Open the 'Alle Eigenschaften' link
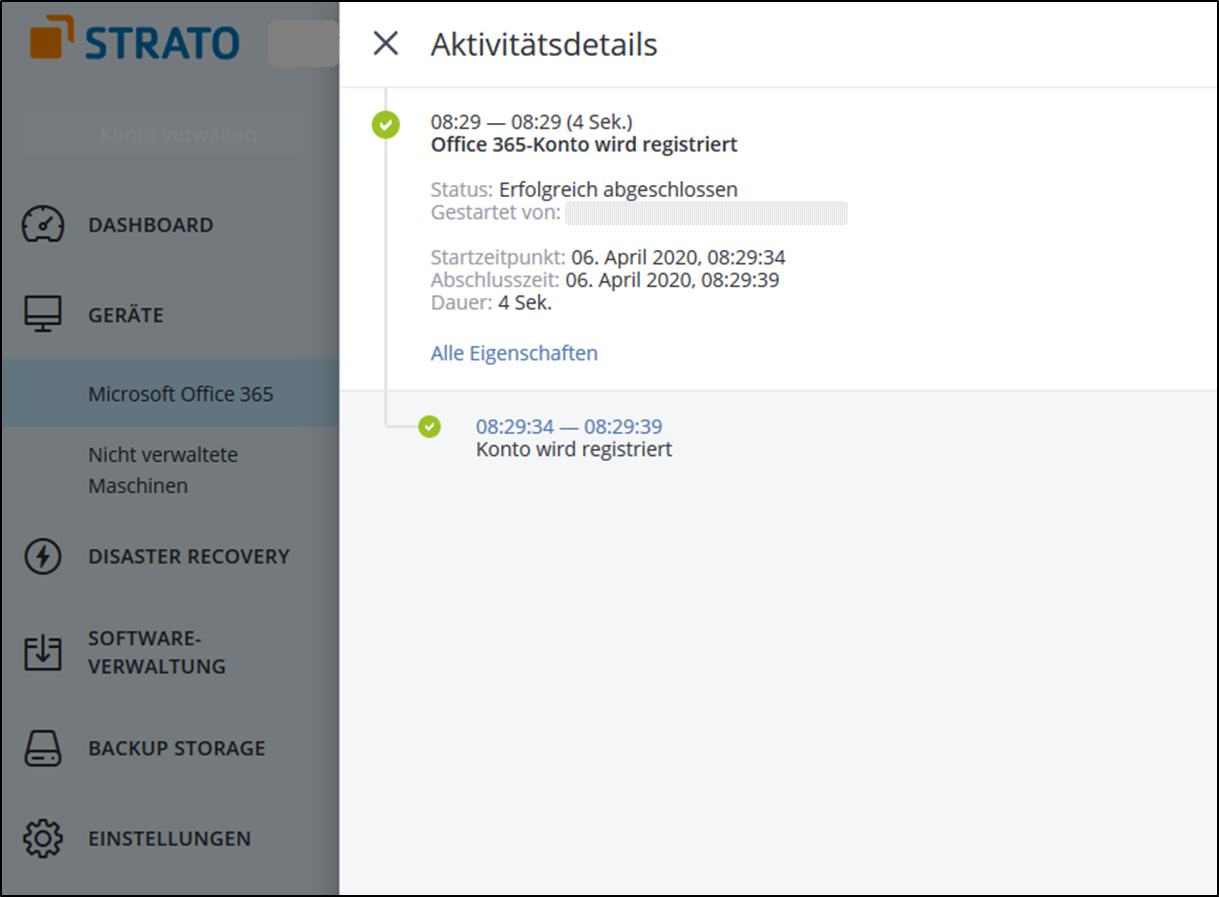 click(x=513, y=353)
